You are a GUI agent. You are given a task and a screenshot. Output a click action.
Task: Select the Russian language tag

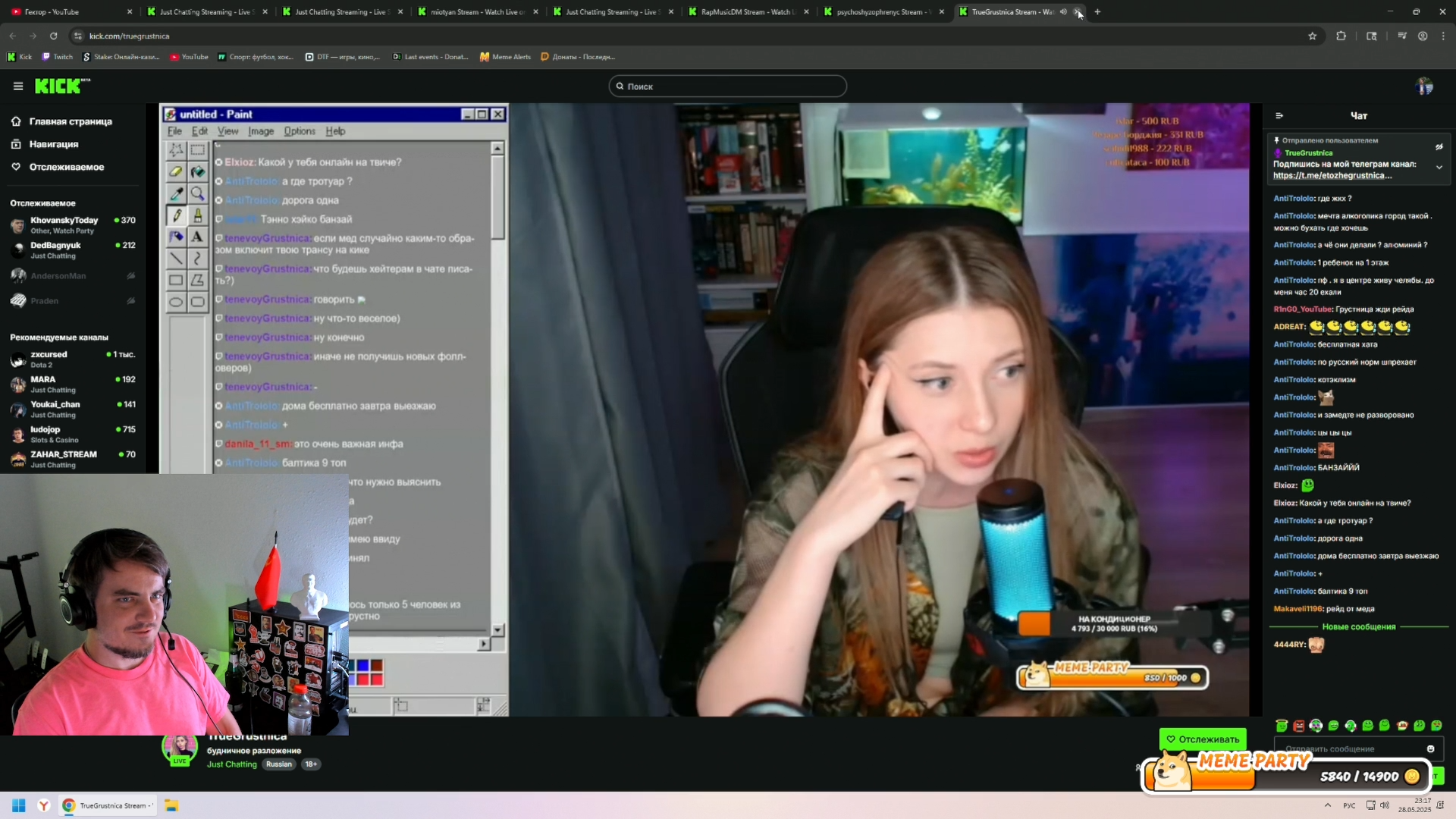point(279,764)
